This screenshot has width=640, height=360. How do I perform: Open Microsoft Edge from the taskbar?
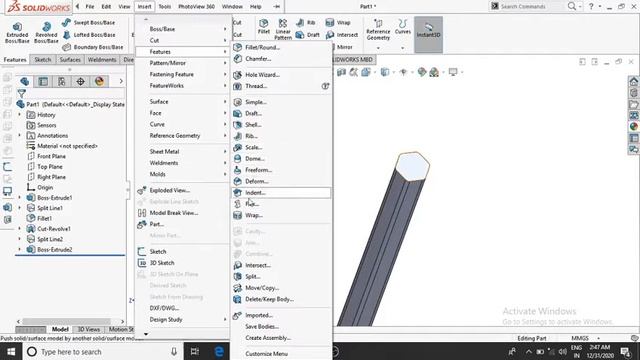219,351
